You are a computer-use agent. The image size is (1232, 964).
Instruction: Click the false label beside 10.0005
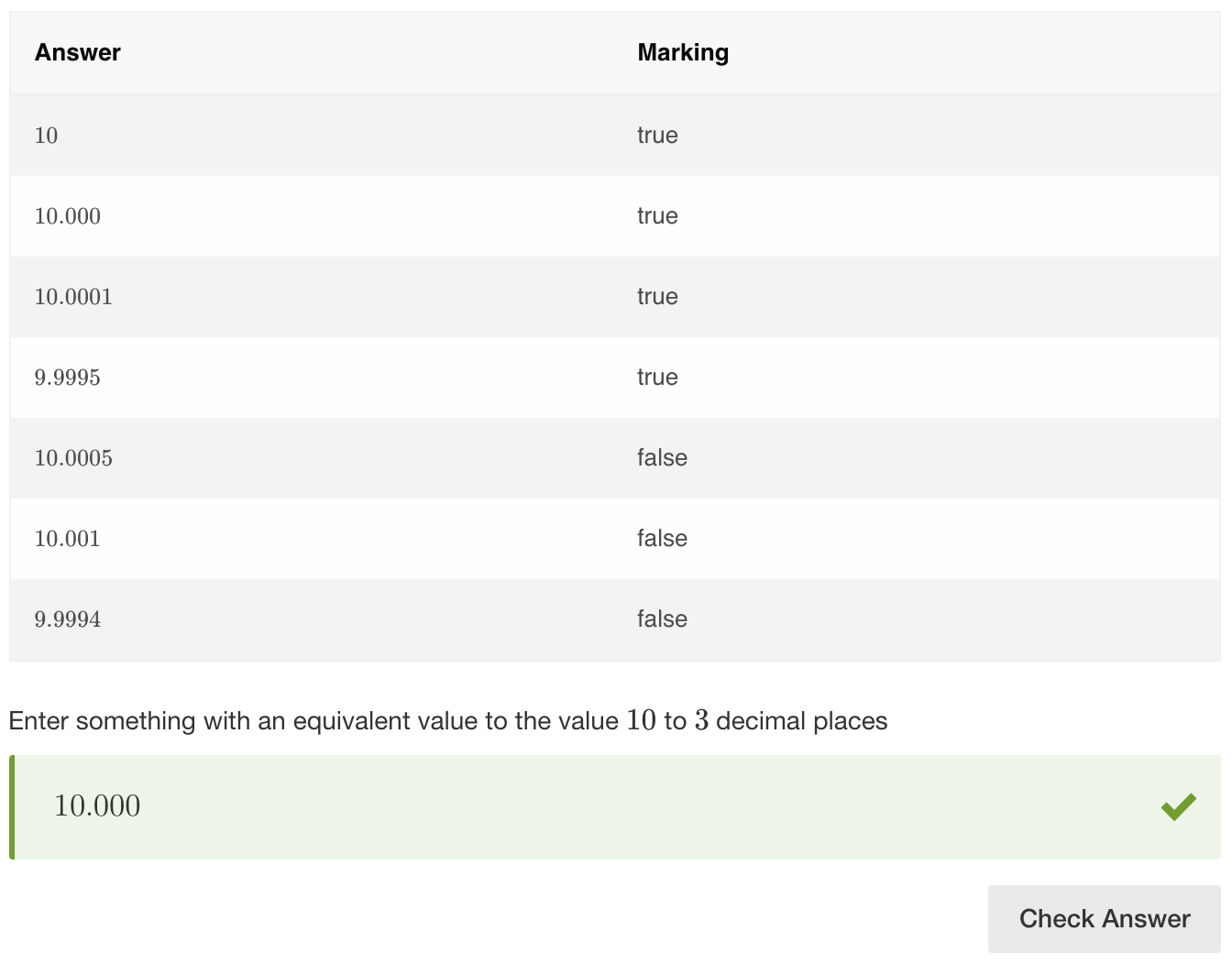point(662,458)
